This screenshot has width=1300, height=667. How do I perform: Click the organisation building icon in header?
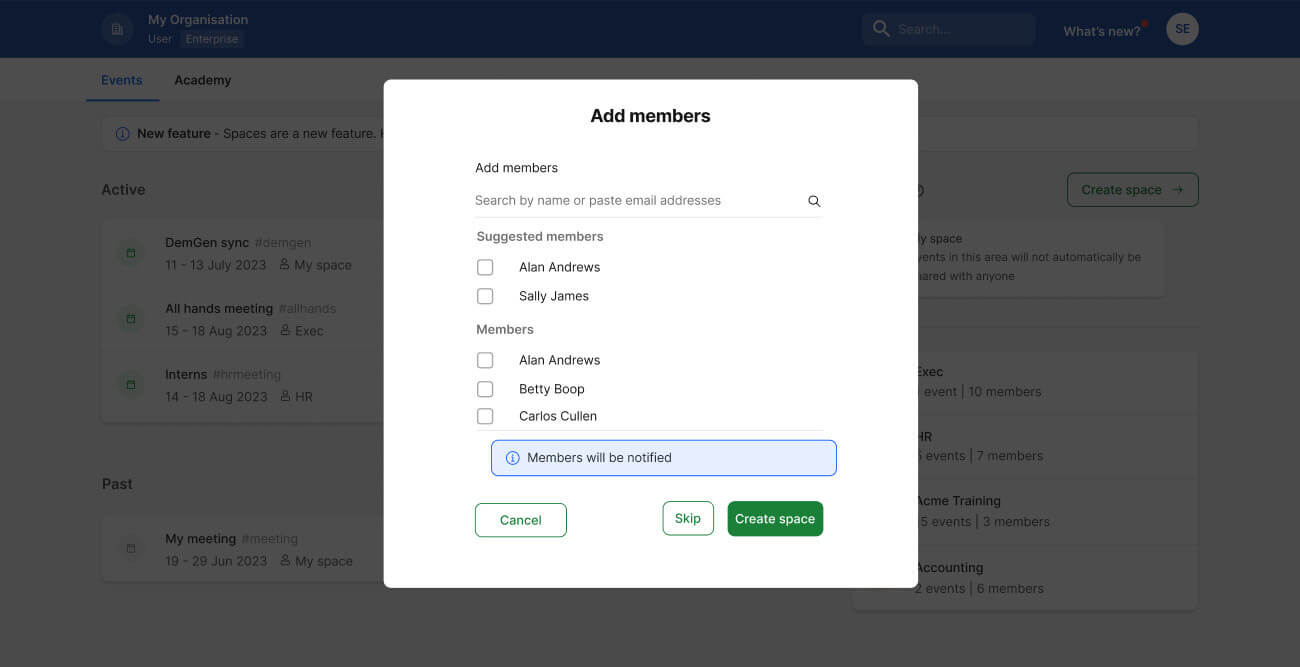point(117,29)
